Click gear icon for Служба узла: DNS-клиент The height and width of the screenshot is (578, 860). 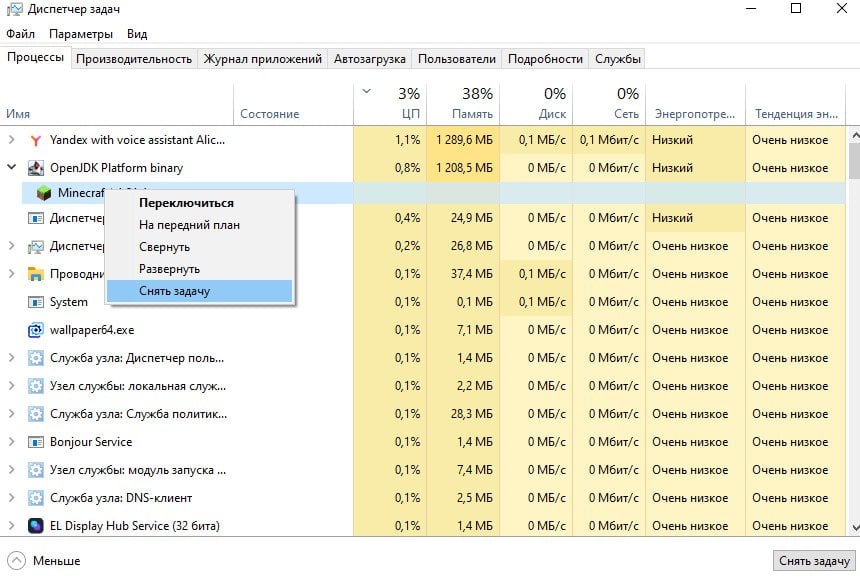tap(36, 498)
